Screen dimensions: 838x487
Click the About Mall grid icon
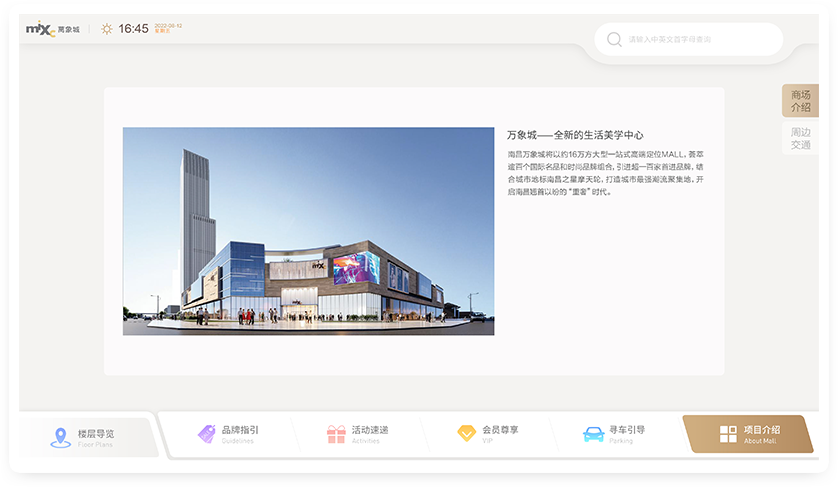pos(728,434)
